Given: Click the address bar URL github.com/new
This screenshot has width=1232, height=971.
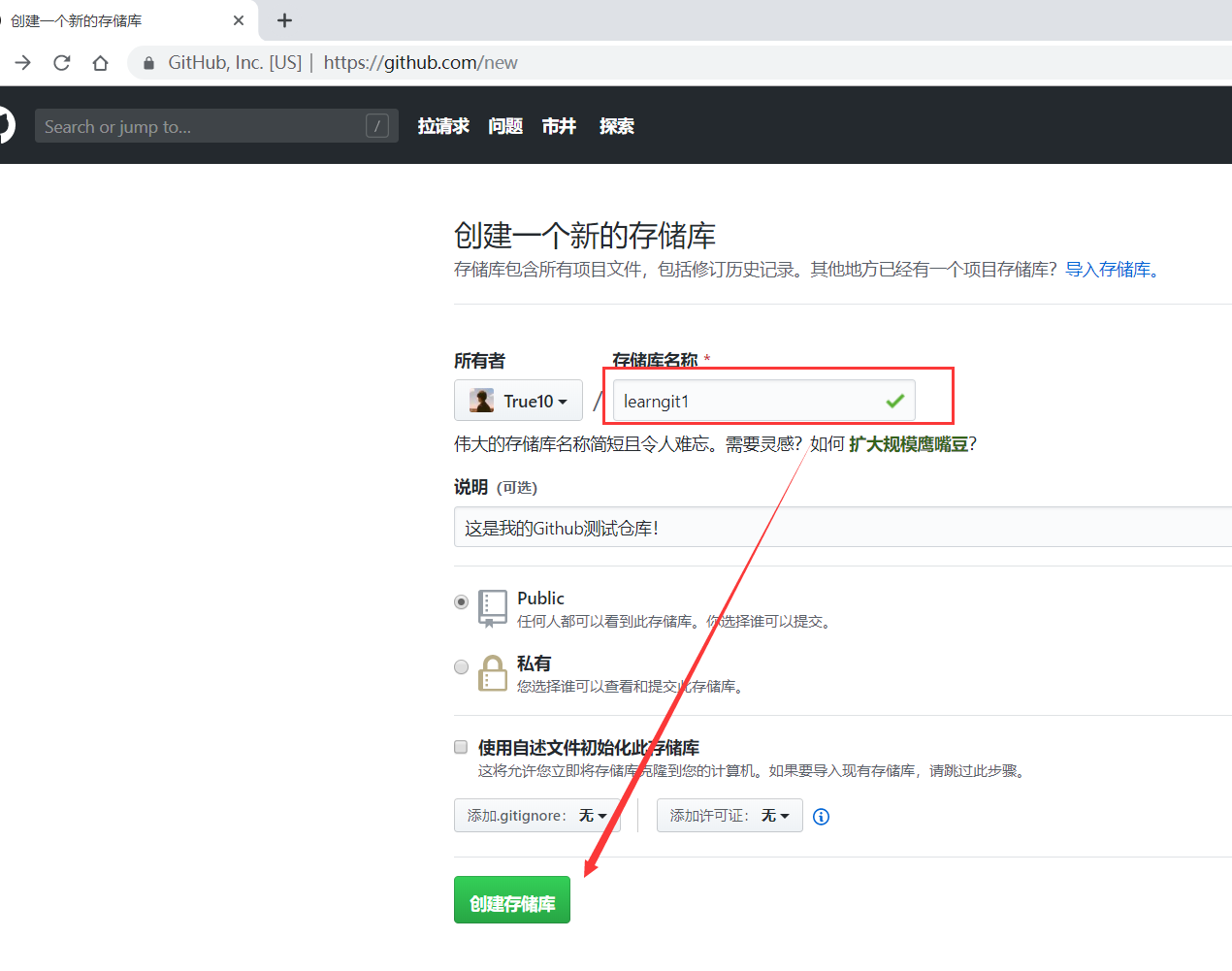Looking at the screenshot, I should tap(420, 63).
